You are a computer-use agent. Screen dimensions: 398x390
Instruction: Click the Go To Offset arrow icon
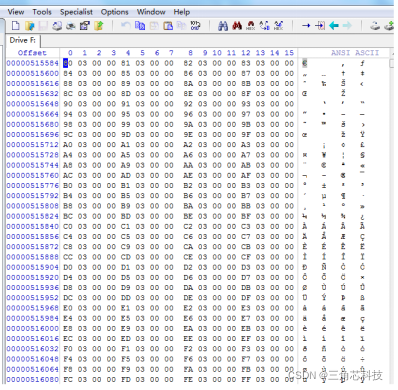tap(306, 26)
